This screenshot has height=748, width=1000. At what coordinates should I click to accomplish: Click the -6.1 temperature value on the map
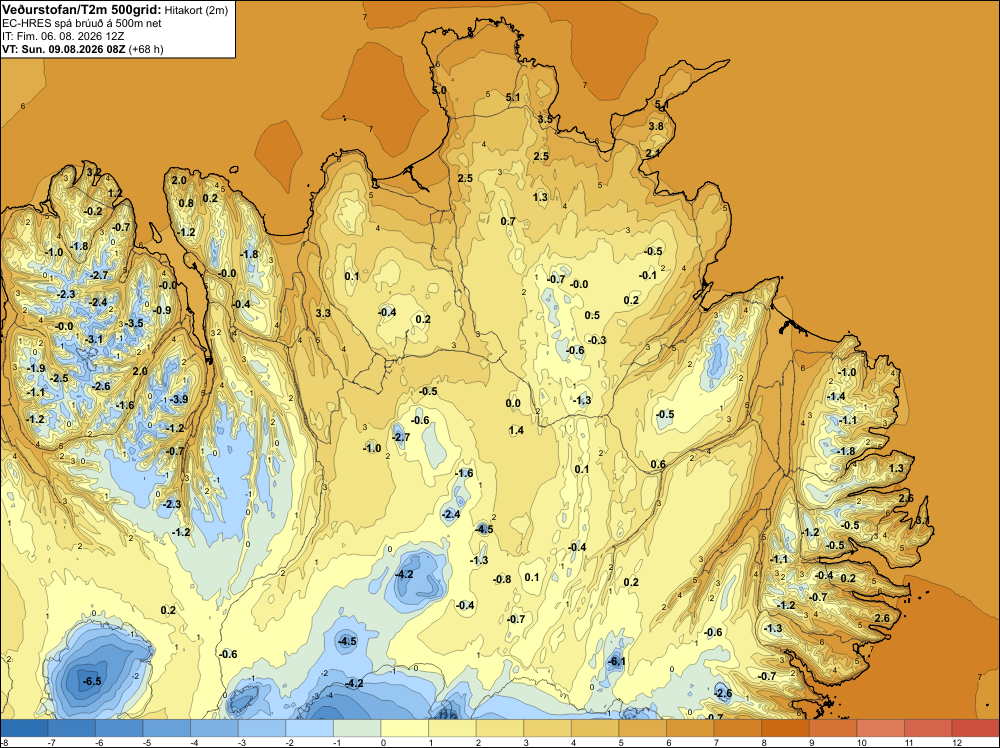617,661
